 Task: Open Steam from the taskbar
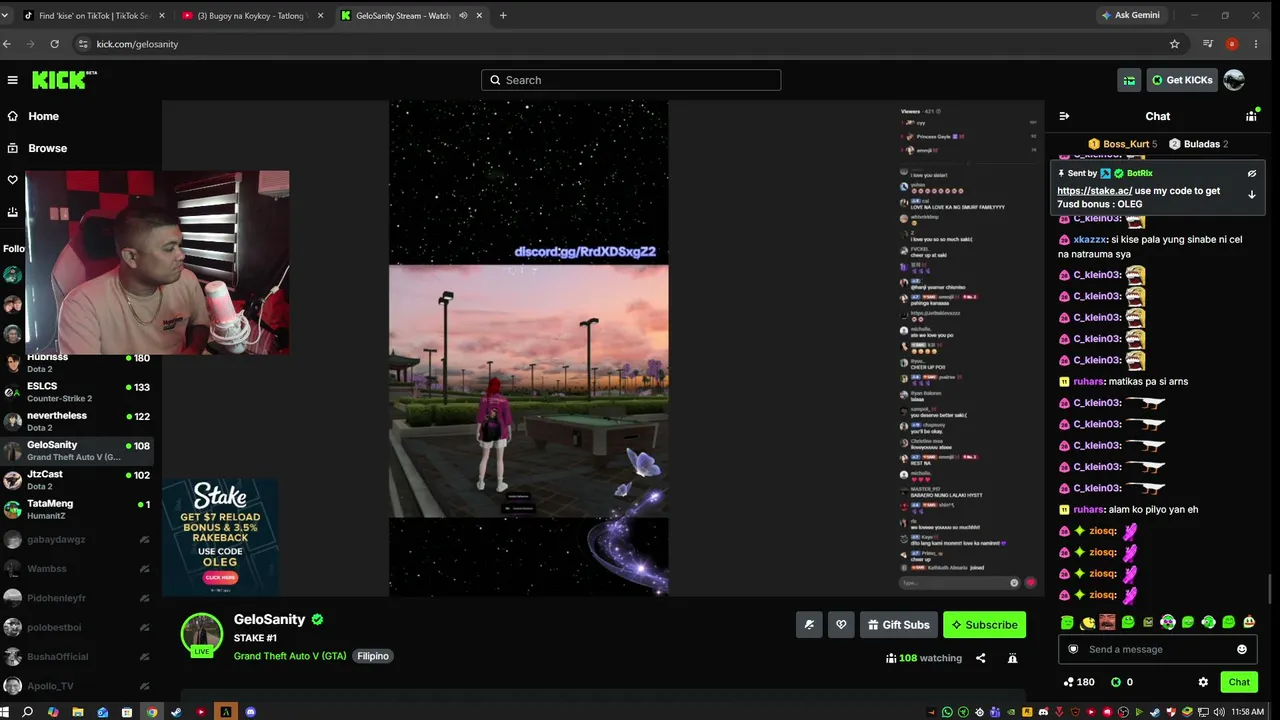click(176, 712)
